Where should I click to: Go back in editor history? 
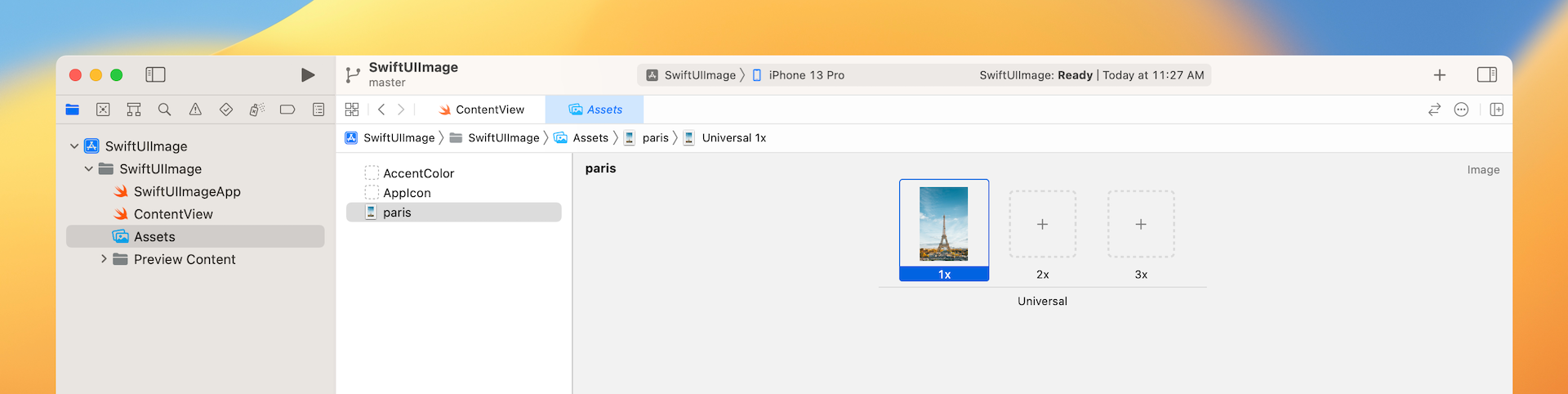(381, 110)
